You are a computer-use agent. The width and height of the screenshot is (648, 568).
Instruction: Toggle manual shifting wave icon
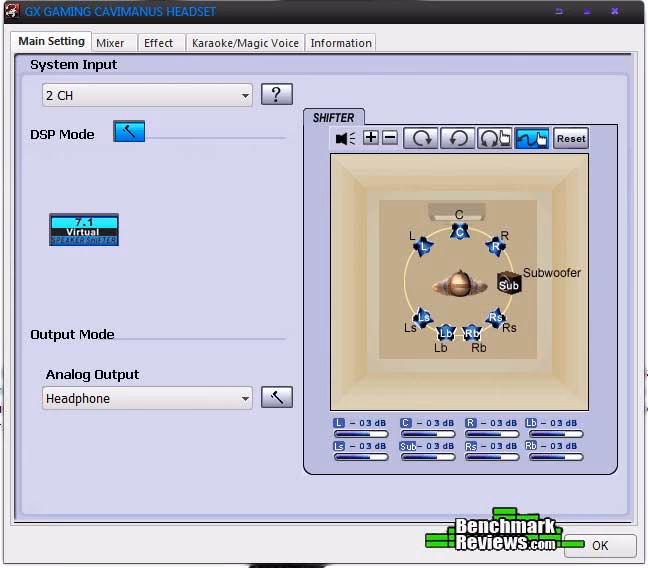tap(532, 138)
